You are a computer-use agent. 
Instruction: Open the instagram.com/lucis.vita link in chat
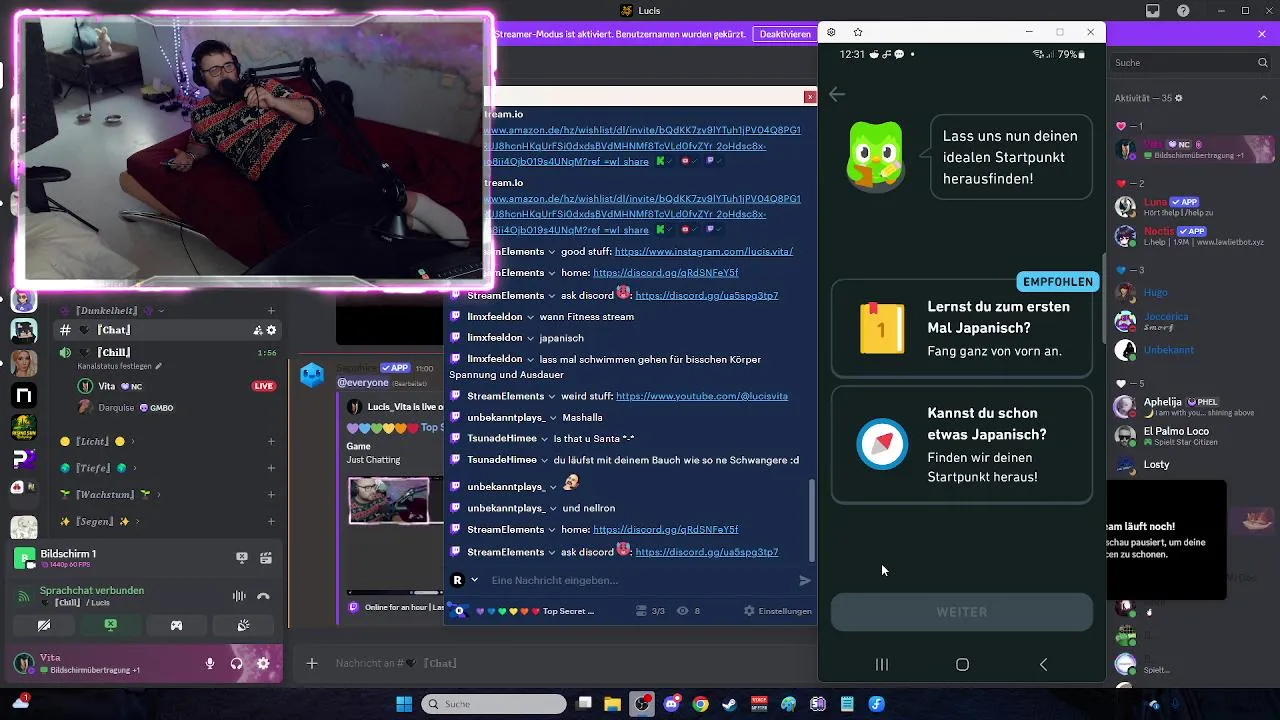pyautogui.click(x=704, y=252)
